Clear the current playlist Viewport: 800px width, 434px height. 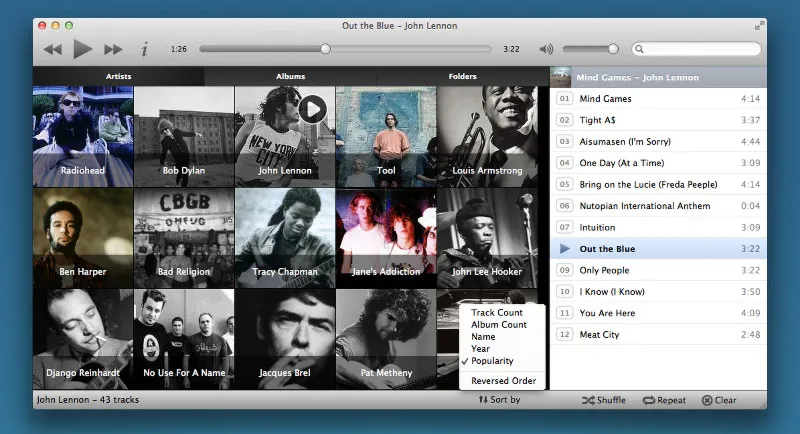point(719,400)
